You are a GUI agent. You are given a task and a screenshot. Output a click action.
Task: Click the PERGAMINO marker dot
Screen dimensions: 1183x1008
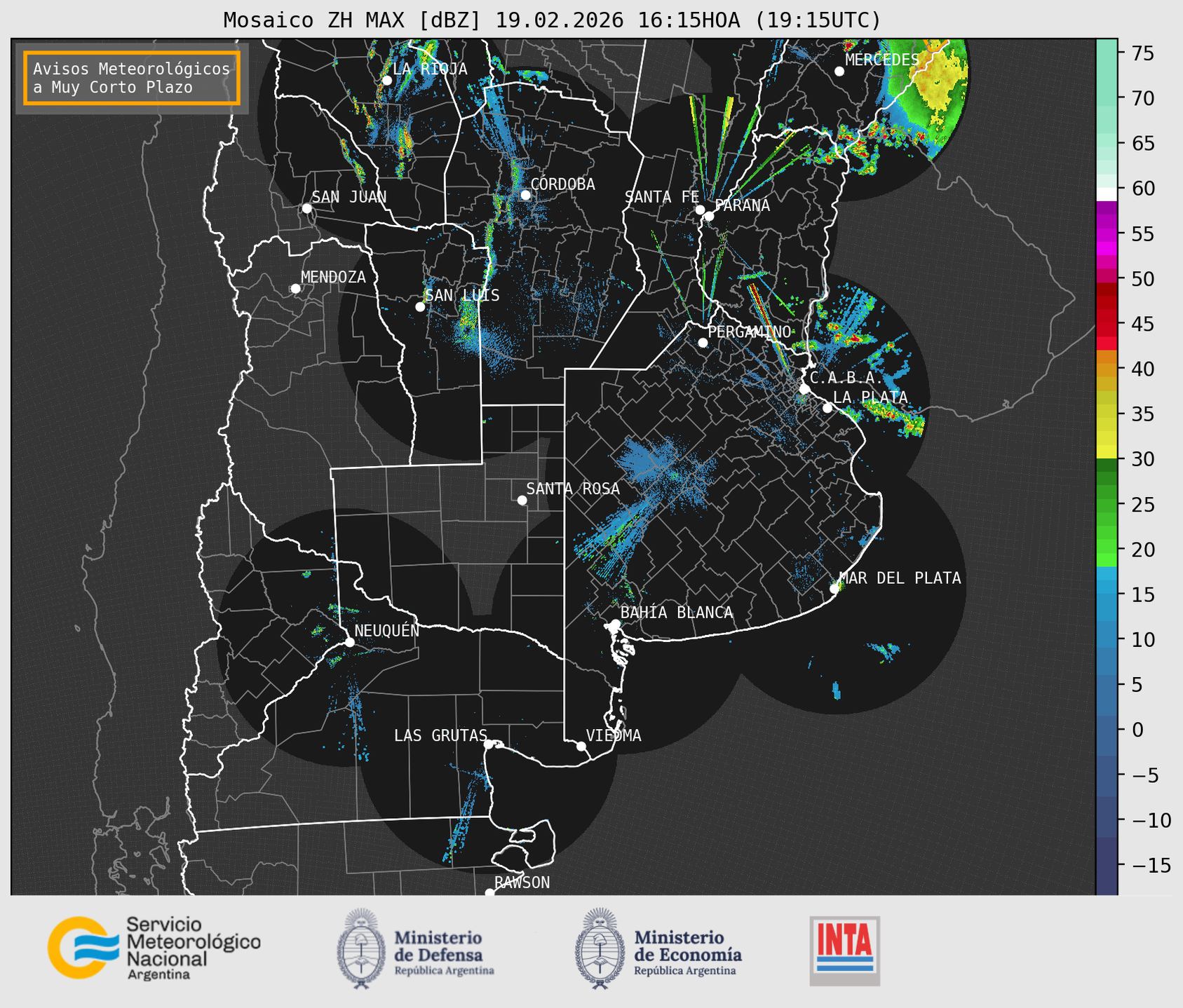703,343
